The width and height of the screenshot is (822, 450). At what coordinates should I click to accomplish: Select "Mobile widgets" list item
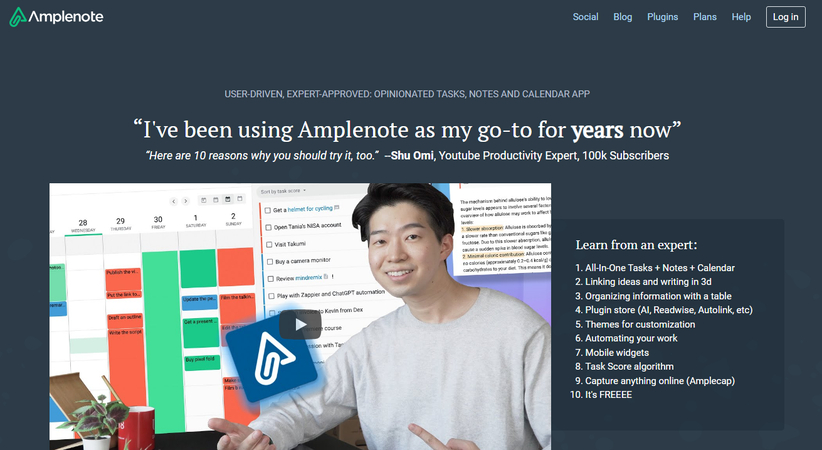point(616,352)
